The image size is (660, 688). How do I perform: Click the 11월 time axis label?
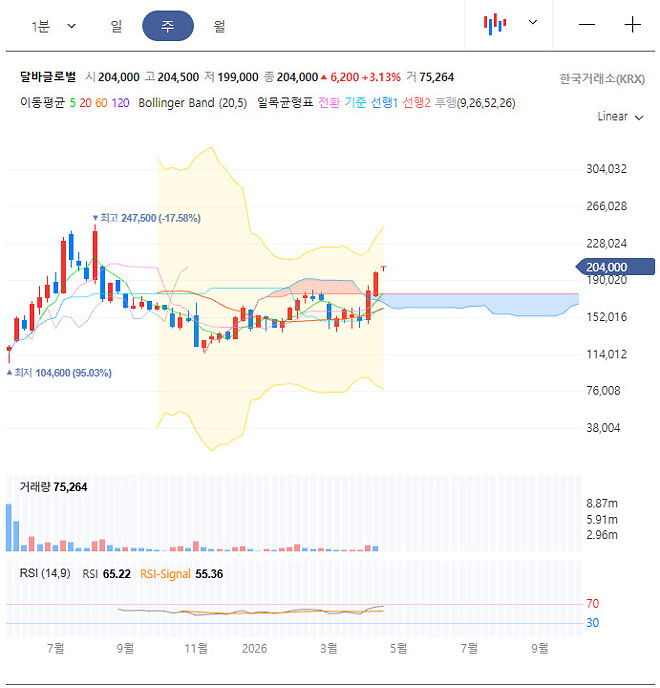click(x=196, y=648)
